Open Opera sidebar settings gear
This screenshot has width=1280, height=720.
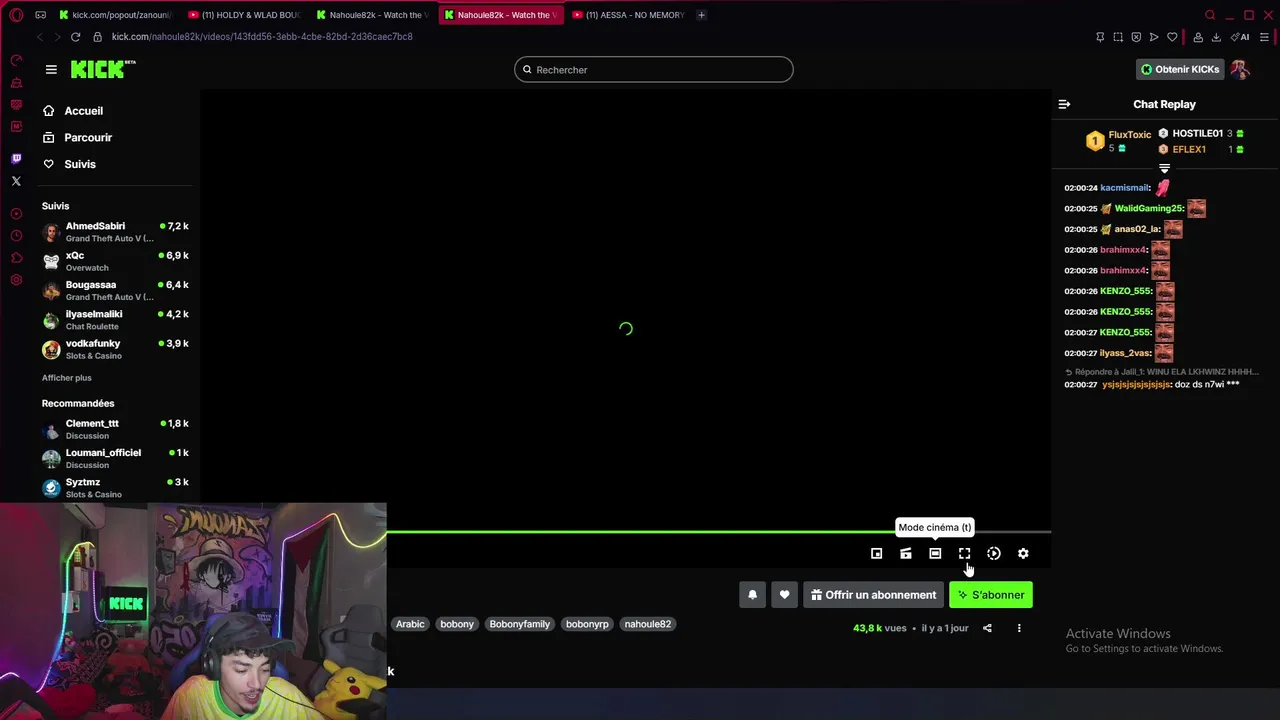tap(16, 280)
